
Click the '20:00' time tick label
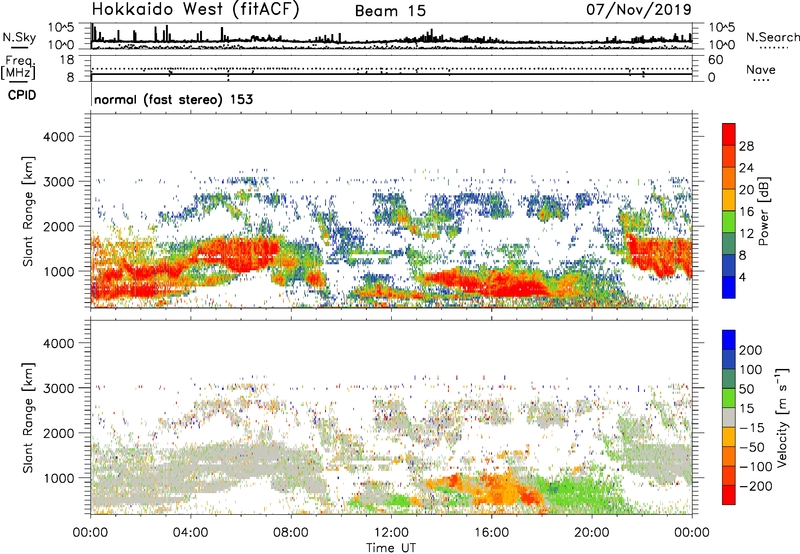tap(591, 533)
